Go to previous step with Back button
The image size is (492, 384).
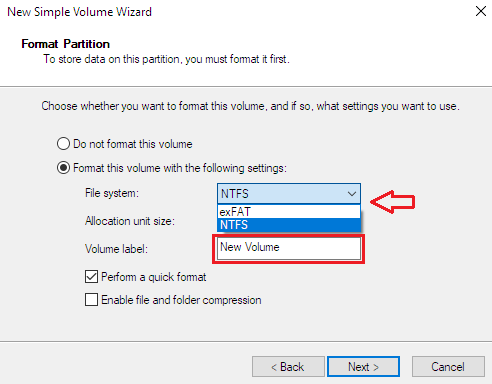288,367
